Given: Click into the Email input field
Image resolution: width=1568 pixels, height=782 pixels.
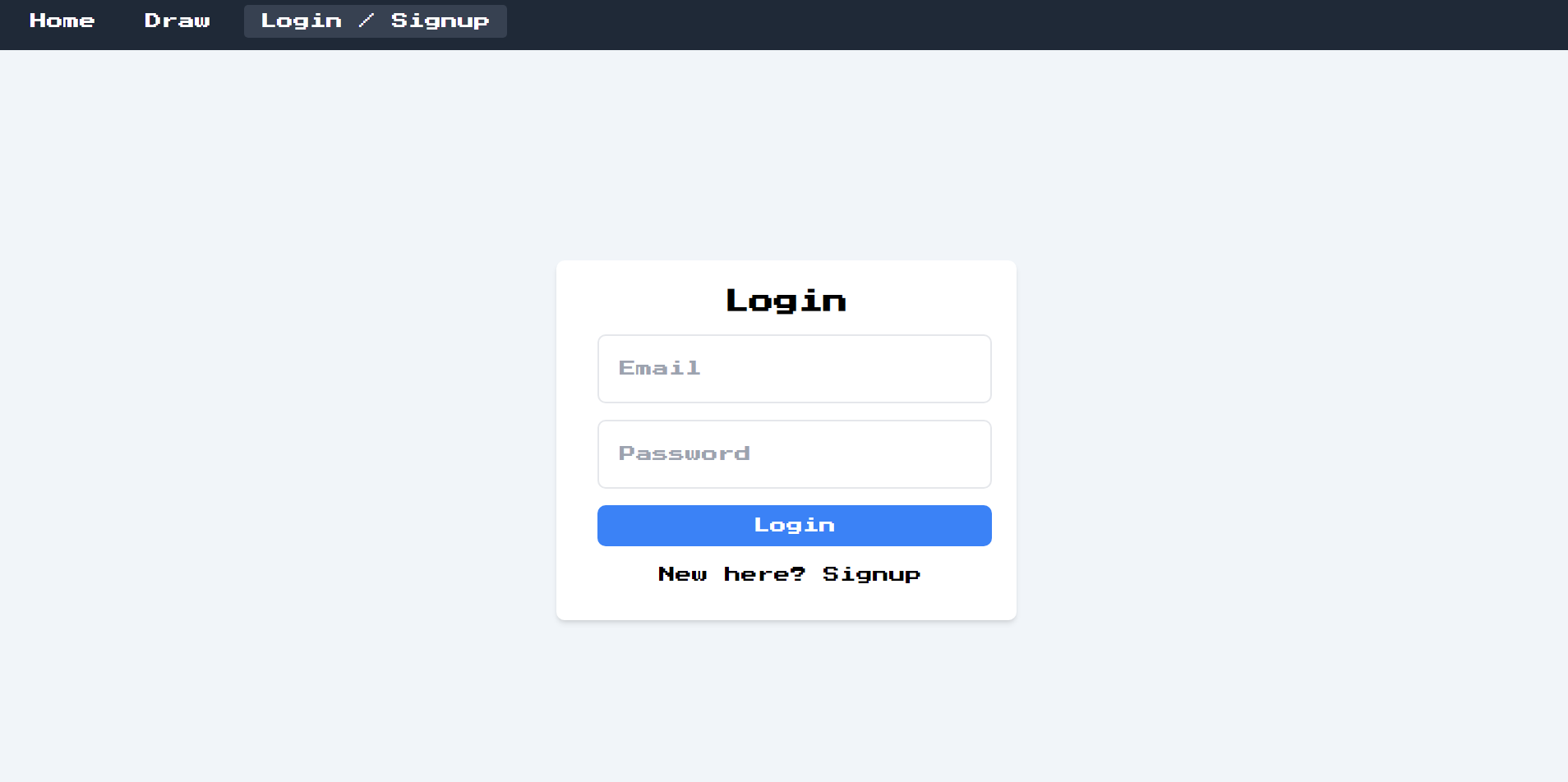Looking at the screenshot, I should pyautogui.click(x=794, y=369).
